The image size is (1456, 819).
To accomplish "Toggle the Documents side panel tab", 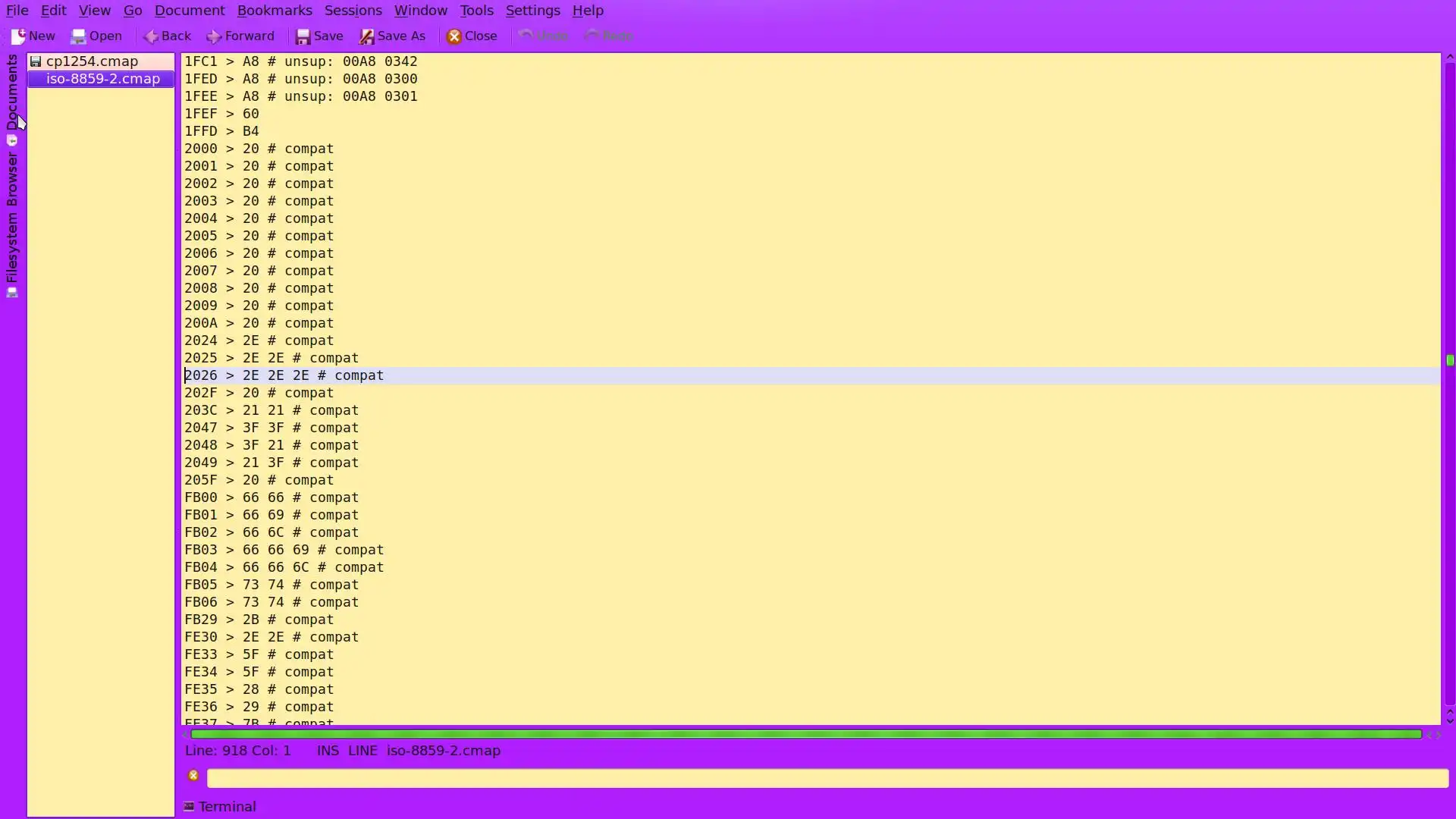I will click(x=12, y=91).
